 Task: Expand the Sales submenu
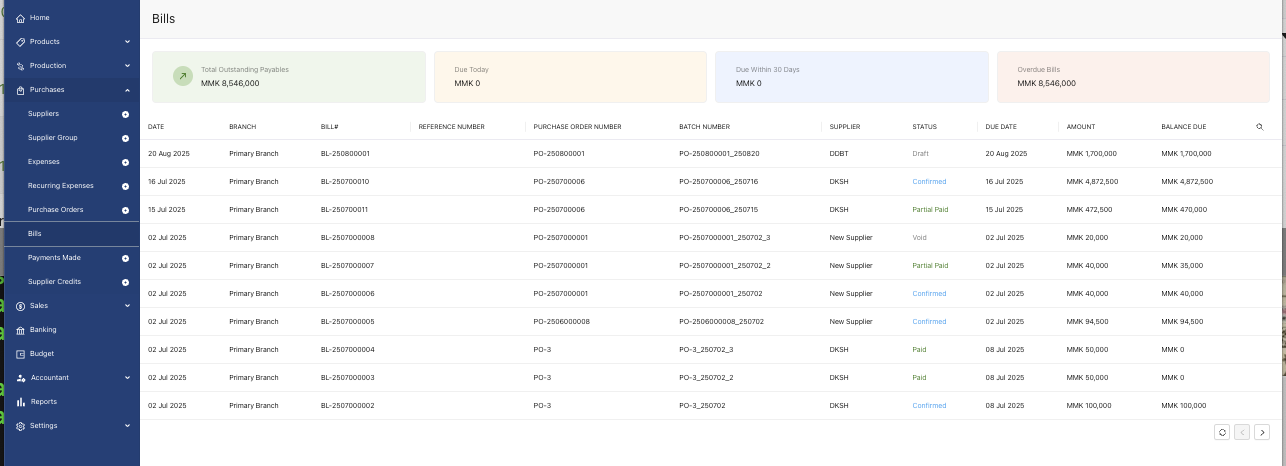(127, 306)
